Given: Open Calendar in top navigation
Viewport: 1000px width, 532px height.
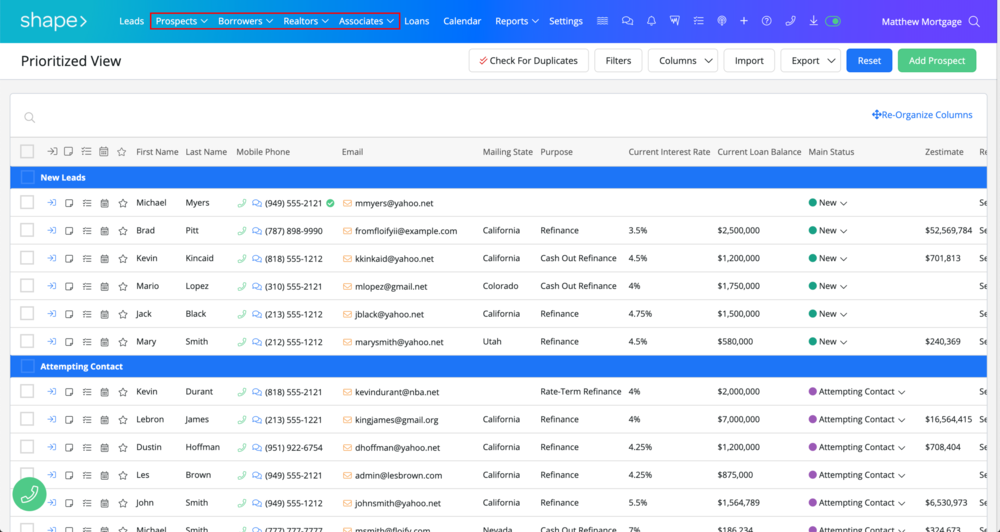Looking at the screenshot, I should (462, 21).
